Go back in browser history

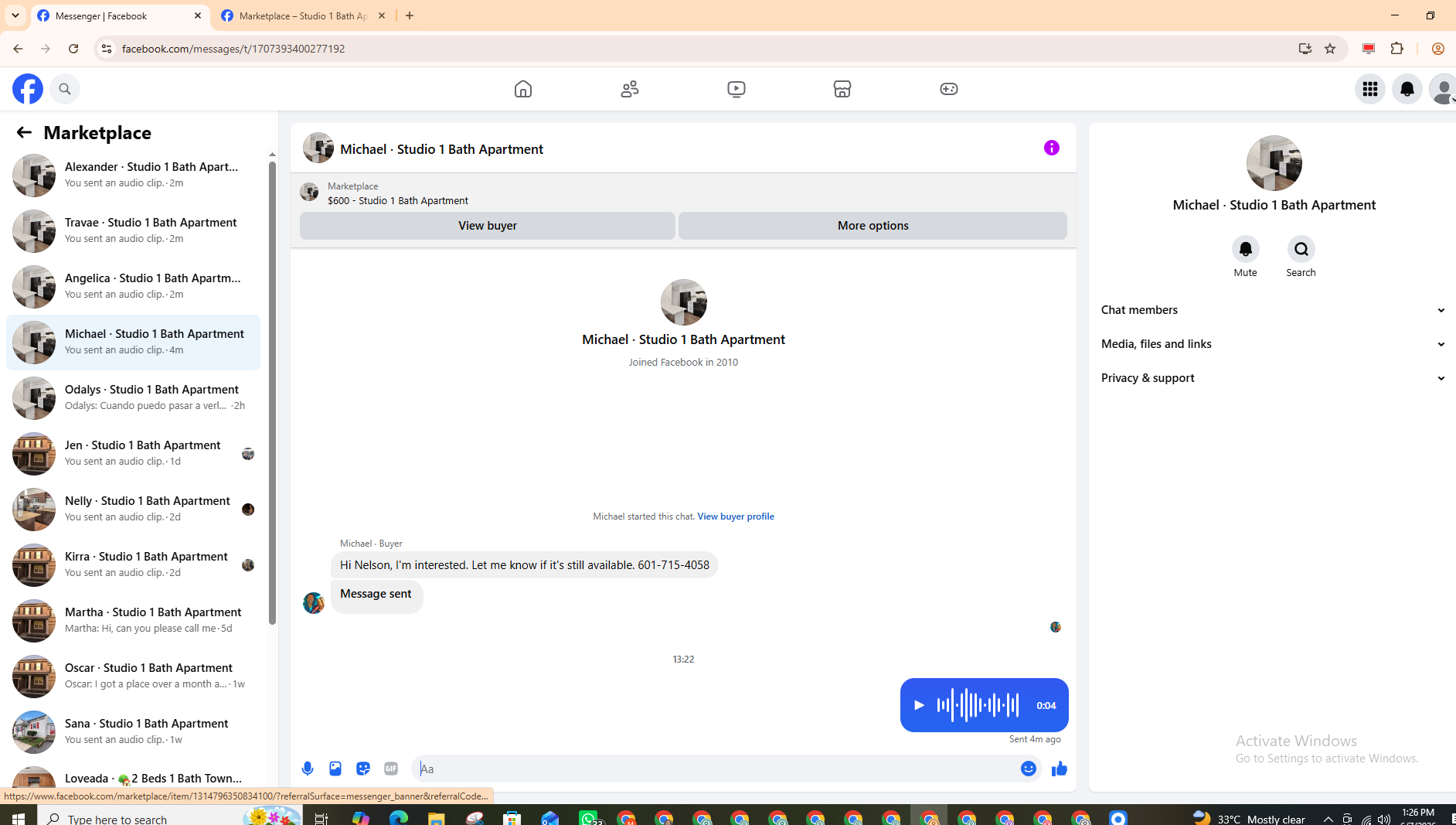[18, 49]
